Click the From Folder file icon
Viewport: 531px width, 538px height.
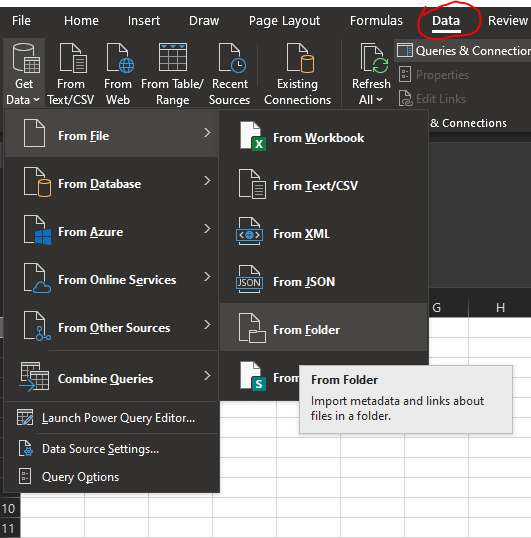[x=252, y=328]
